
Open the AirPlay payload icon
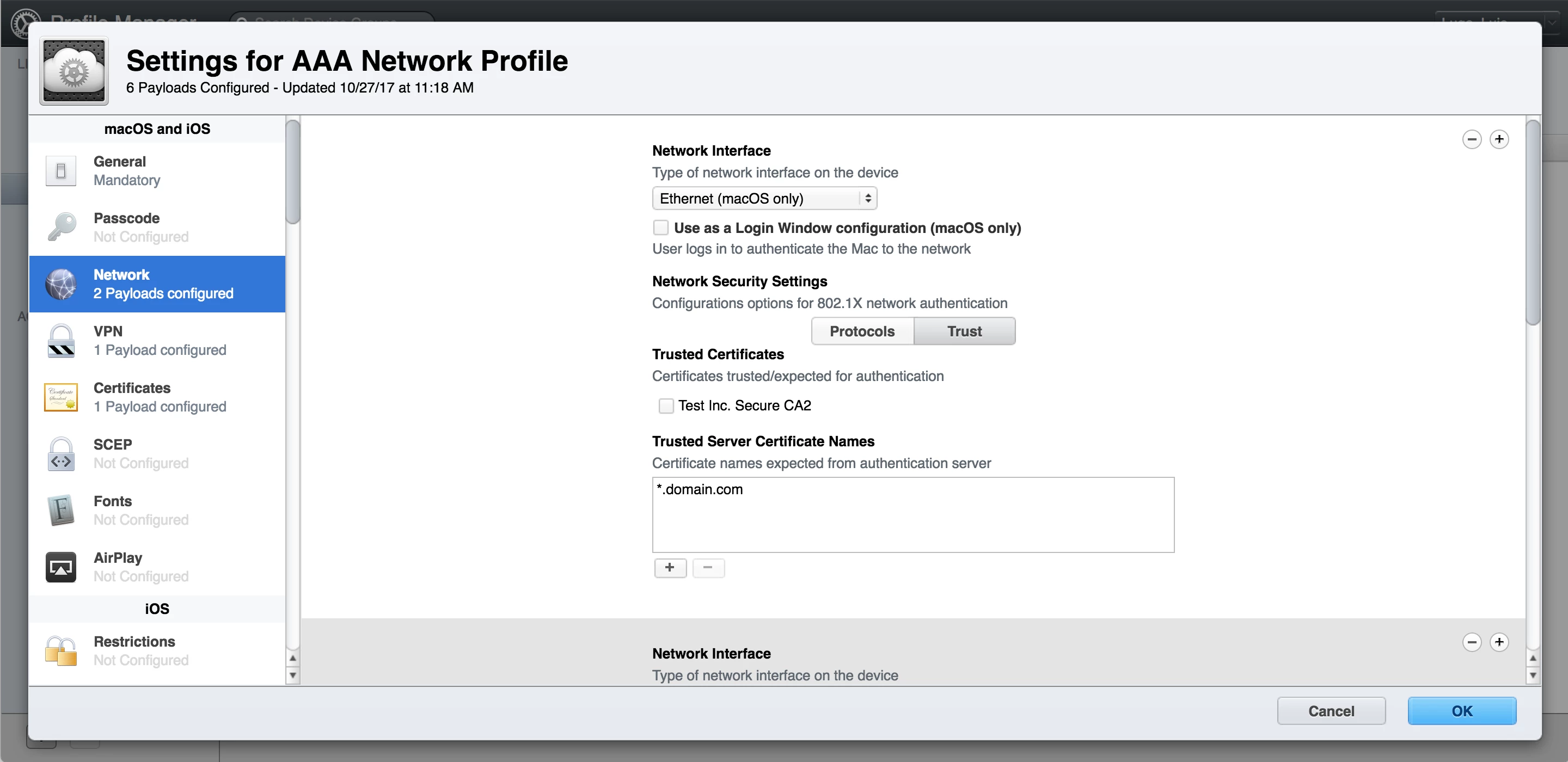coord(61,567)
